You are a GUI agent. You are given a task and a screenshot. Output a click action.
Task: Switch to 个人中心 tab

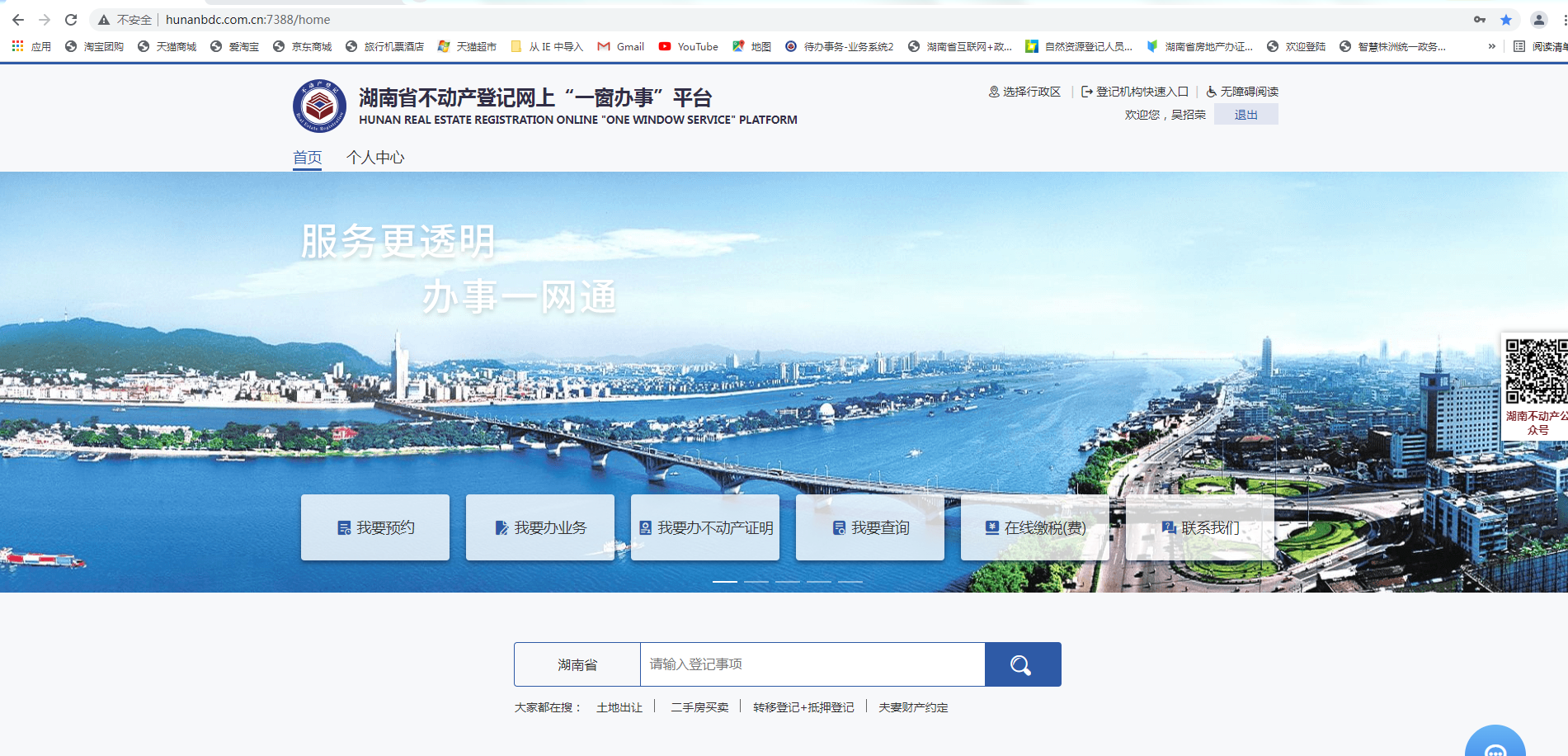(x=375, y=158)
